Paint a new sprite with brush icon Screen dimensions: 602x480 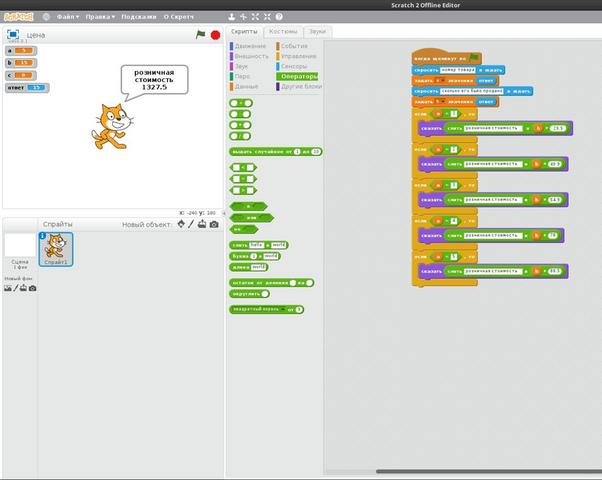(x=191, y=224)
